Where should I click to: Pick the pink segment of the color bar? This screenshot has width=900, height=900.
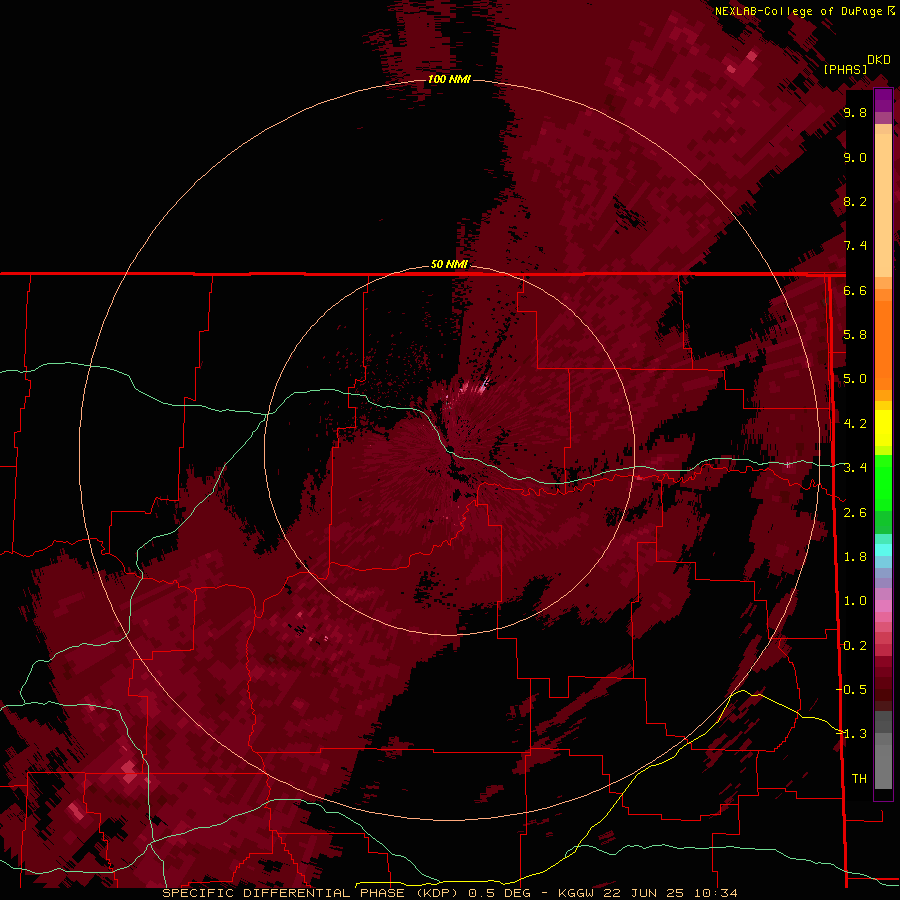pos(883,606)
